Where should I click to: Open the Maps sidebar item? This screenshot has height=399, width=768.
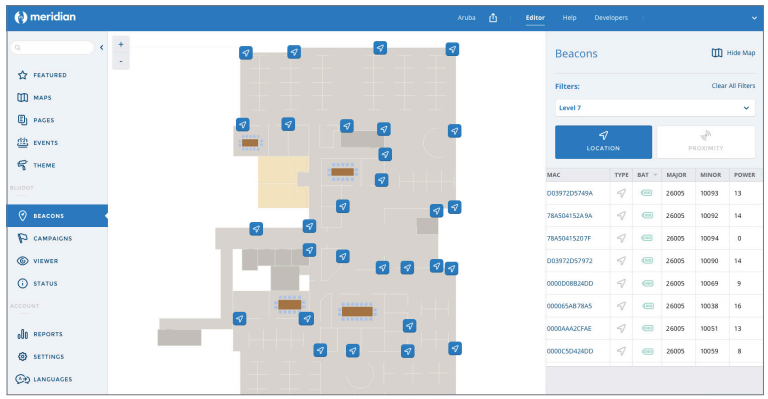[42, 97]
